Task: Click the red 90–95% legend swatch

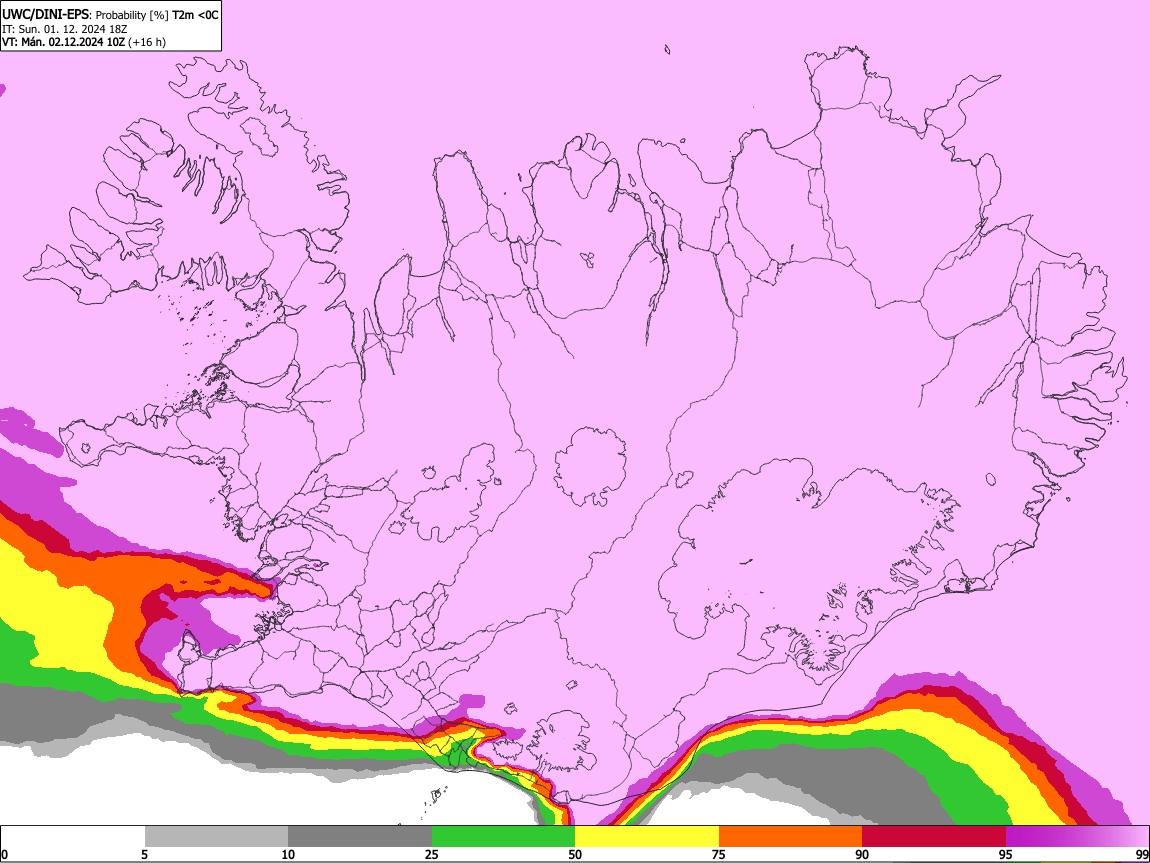Action: [934, 836]
